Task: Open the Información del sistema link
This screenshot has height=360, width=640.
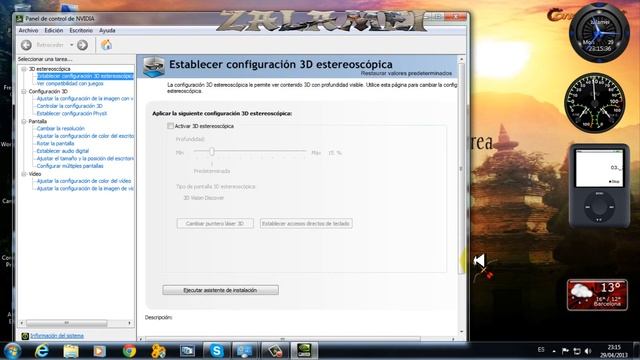Action: pyautogui.click(x=57, y=336)
